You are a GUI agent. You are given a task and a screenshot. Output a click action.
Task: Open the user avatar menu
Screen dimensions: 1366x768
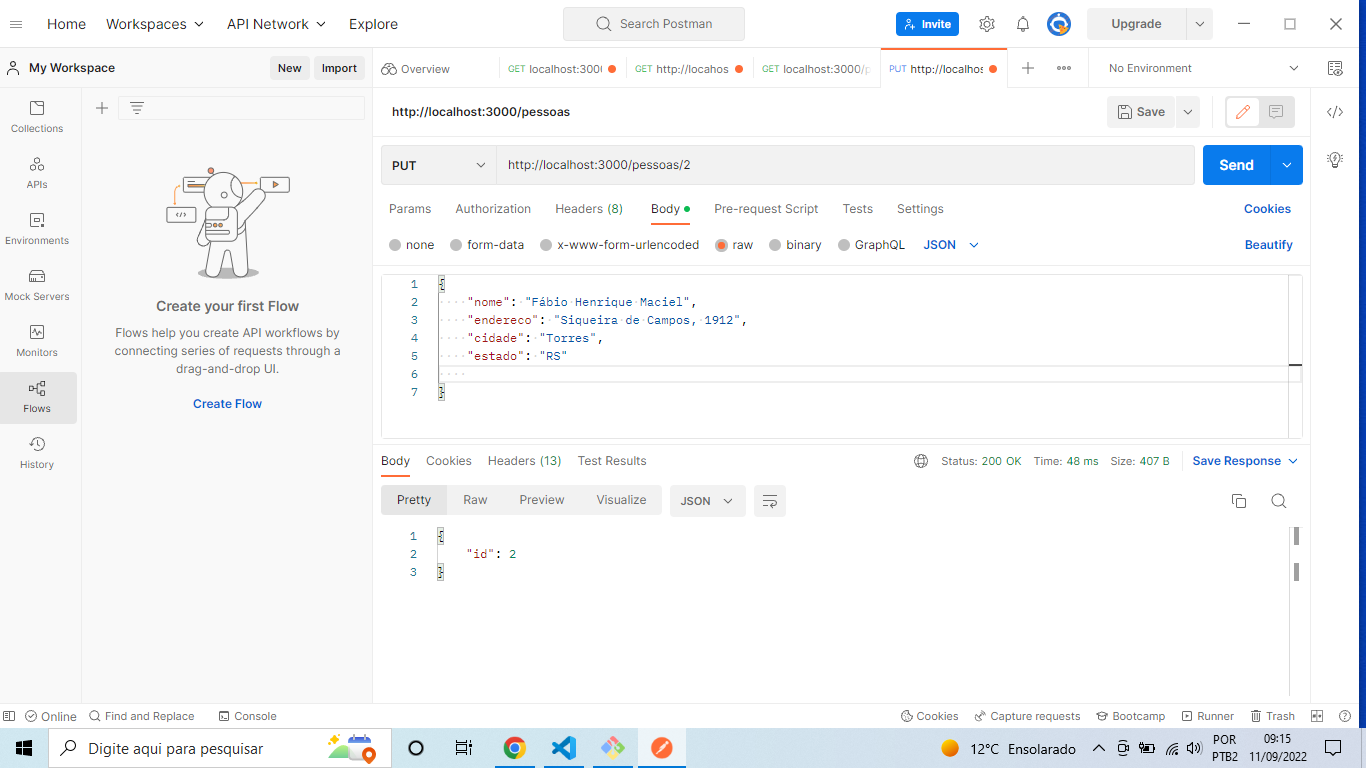point(1059,24)
